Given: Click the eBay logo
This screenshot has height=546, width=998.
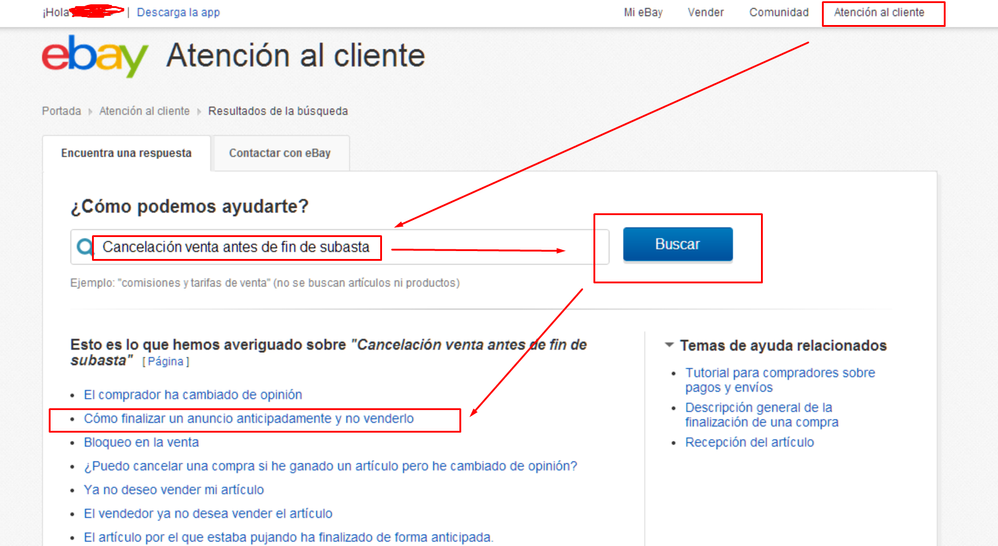Looking at the screenshot, I should coord(95,56).
